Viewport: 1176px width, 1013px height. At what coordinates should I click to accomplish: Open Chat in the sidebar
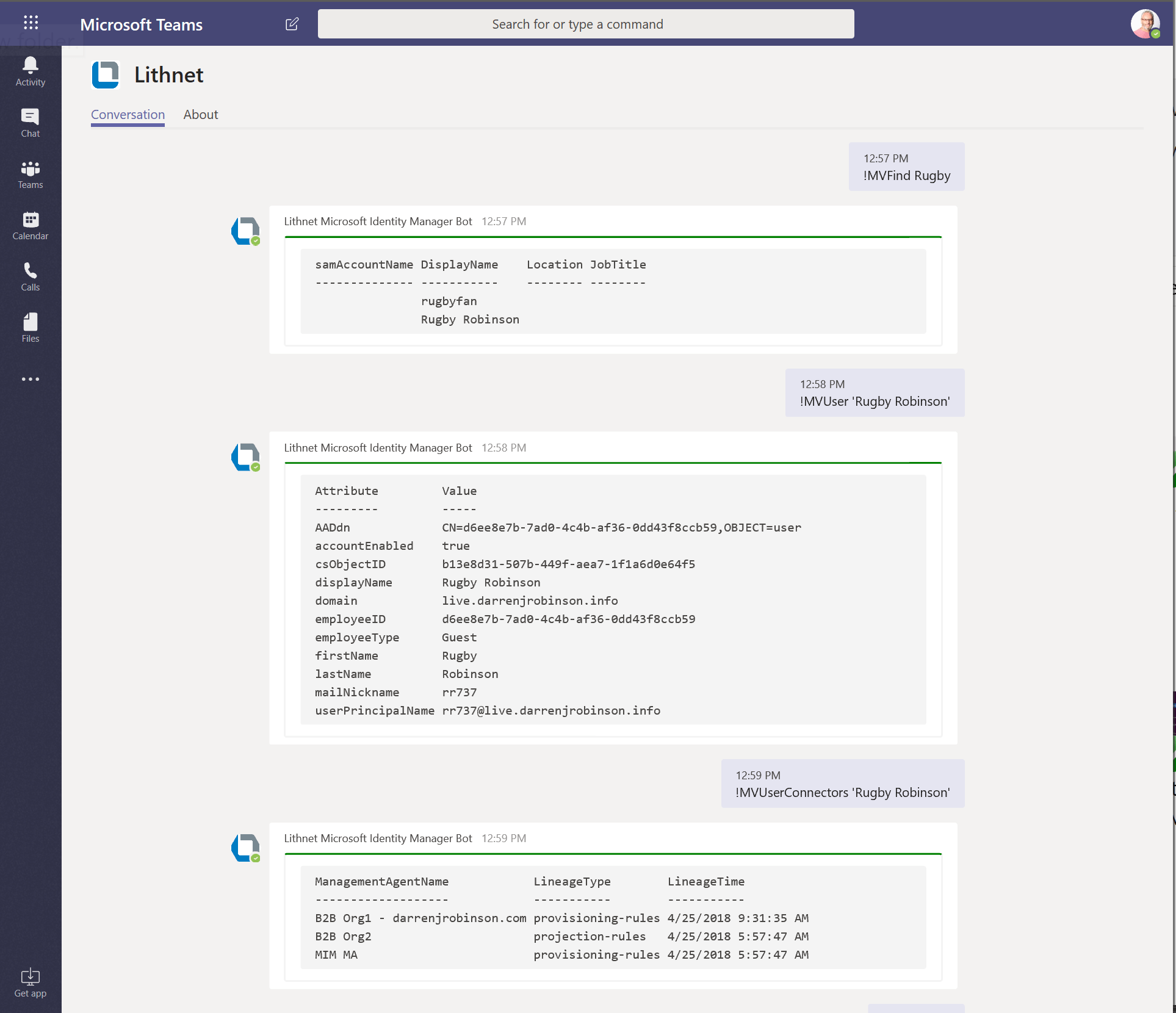pyautogui.click(x=30, y=123)
